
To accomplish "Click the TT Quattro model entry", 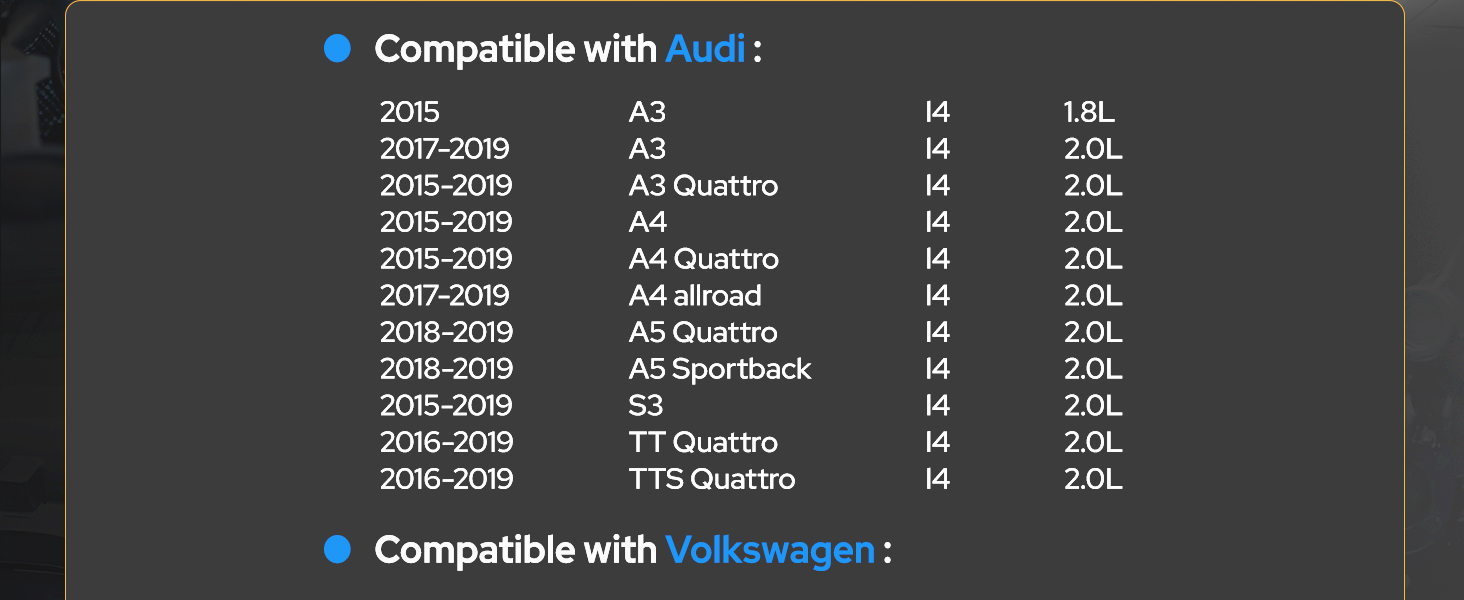I will 703,442.
